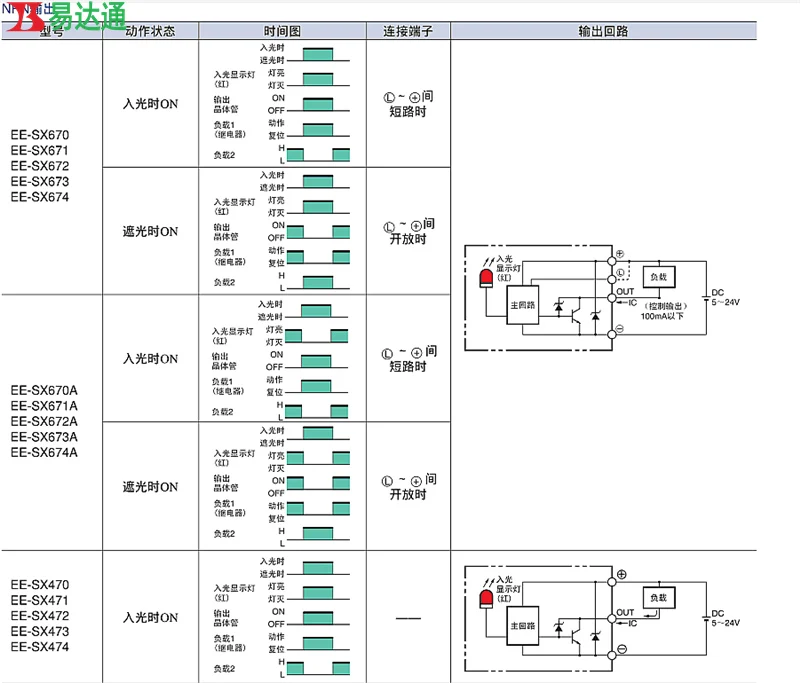Viewport: 800px width, 683px height.
Task: Click 入光时ON in the EE-SX670A group
Action: click(x=151, y=359)
